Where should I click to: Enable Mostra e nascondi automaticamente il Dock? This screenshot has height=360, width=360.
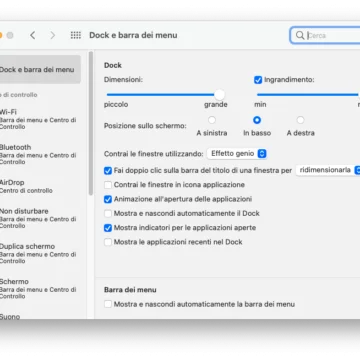coord(108,214)
